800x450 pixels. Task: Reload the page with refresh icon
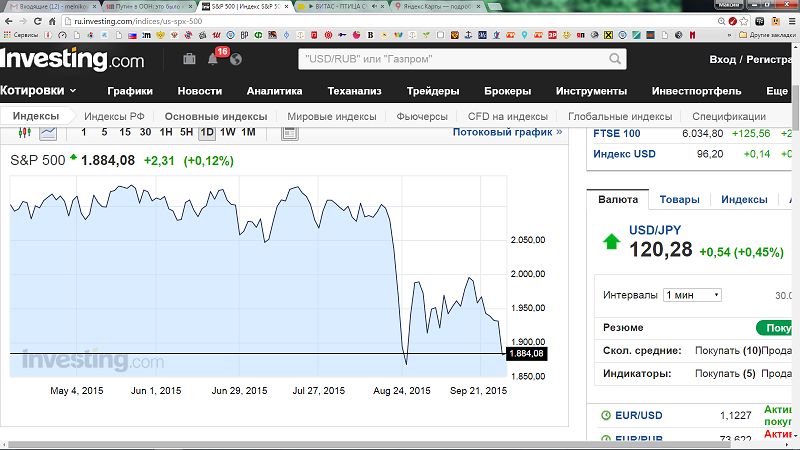37,21
